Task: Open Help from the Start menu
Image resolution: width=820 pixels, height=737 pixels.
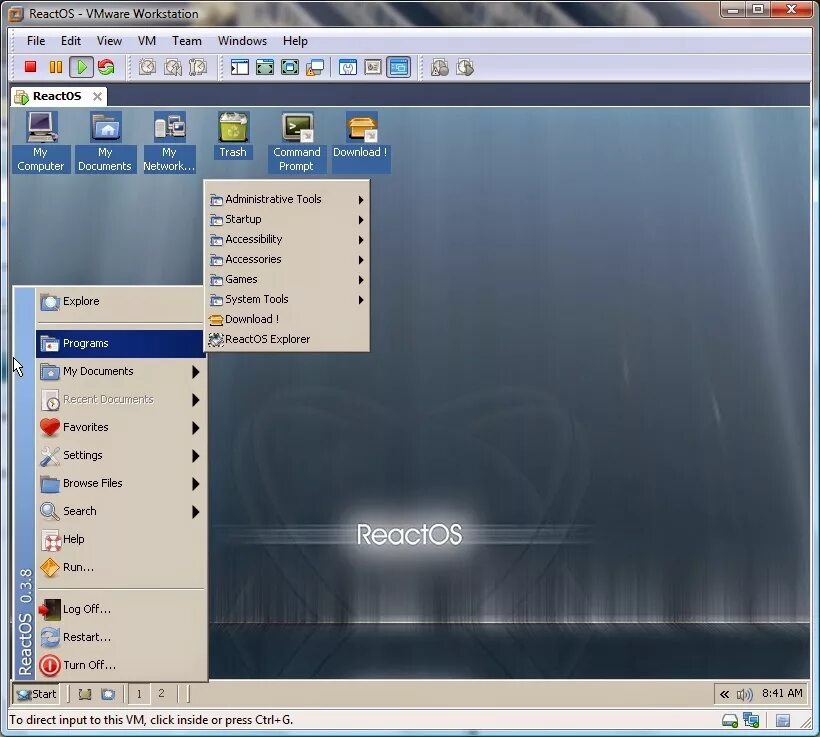Action: tap(120, 539)
